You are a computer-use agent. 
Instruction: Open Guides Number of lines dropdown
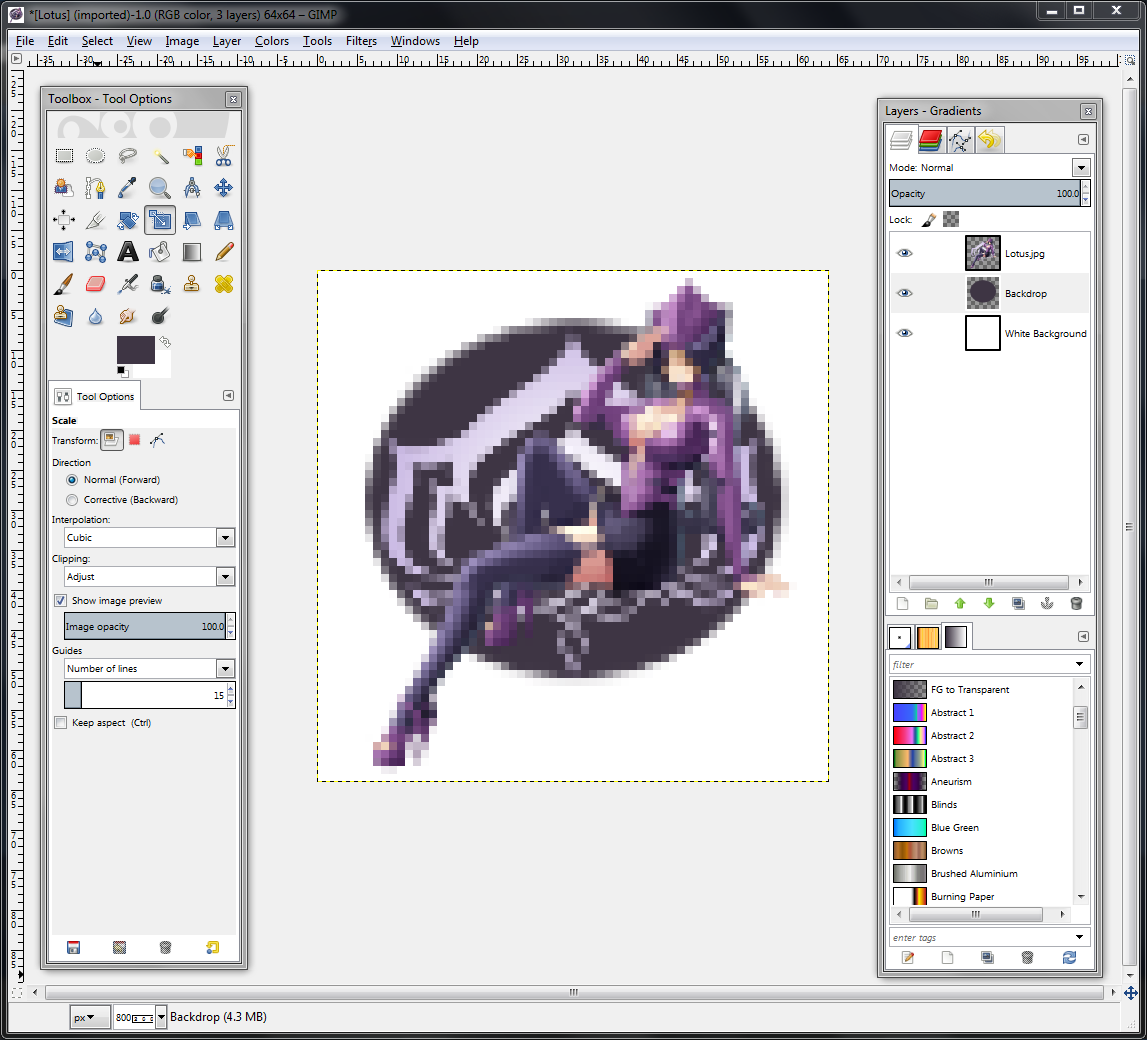[x=150, y=668]
